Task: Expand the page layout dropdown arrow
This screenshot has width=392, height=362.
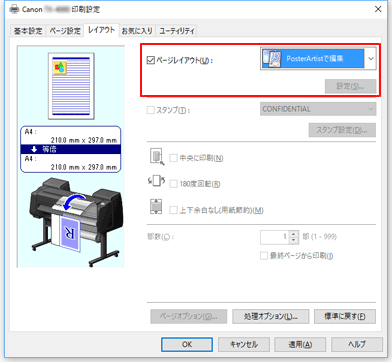Action: click(x=371, y=59)
